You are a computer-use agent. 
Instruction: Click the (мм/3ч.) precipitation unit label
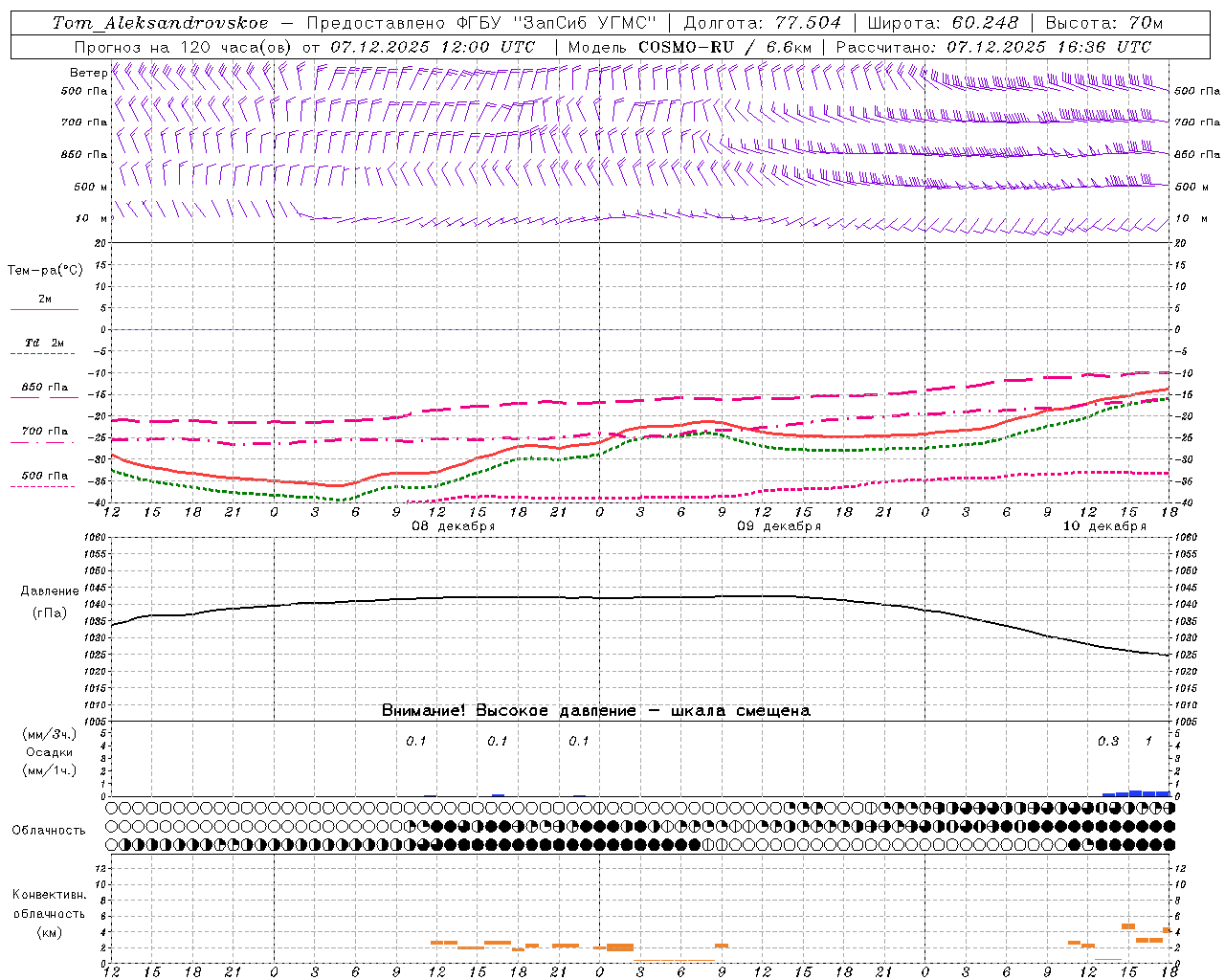[50, 734]
